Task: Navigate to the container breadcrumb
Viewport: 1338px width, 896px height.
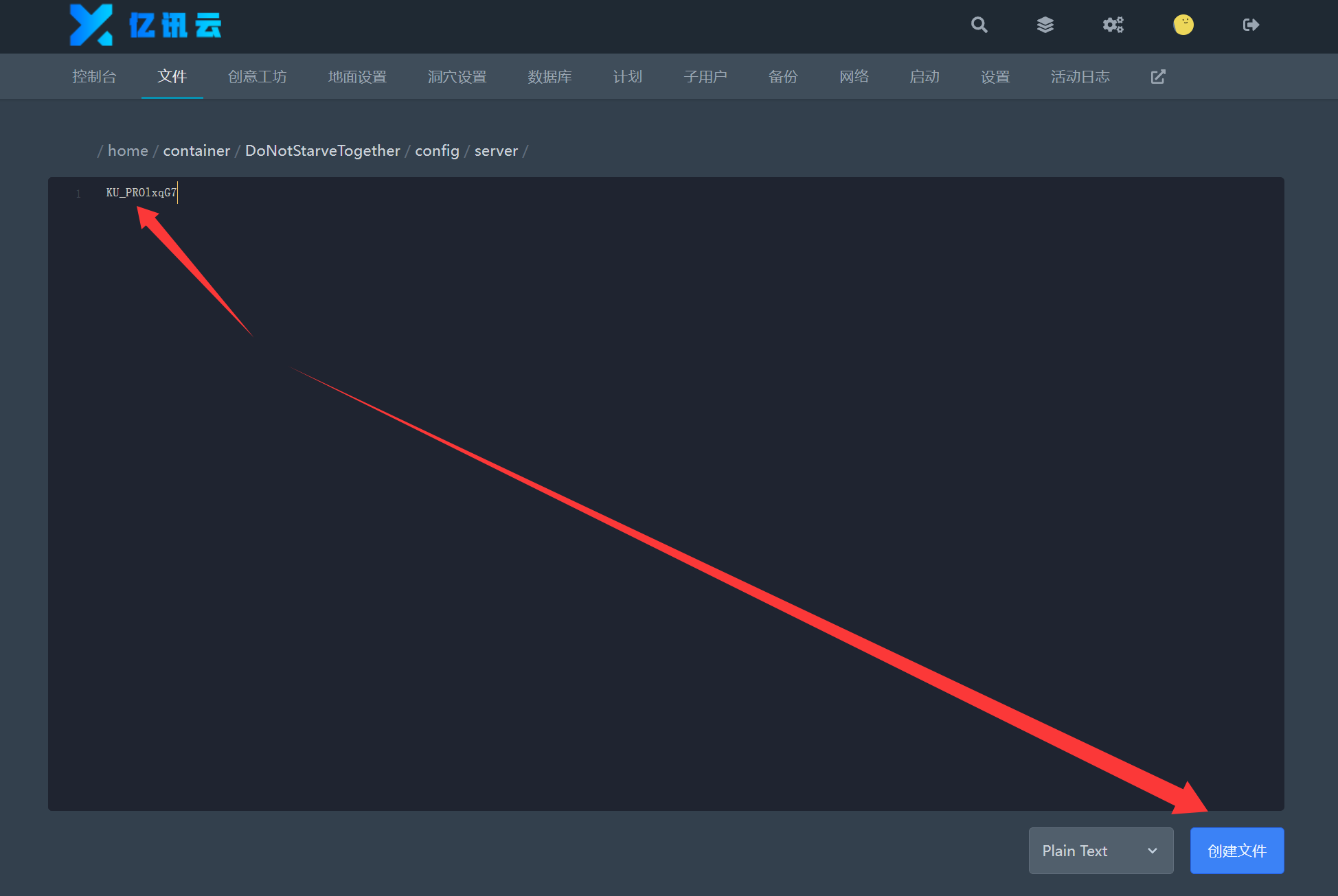Action: click(196, 151)
